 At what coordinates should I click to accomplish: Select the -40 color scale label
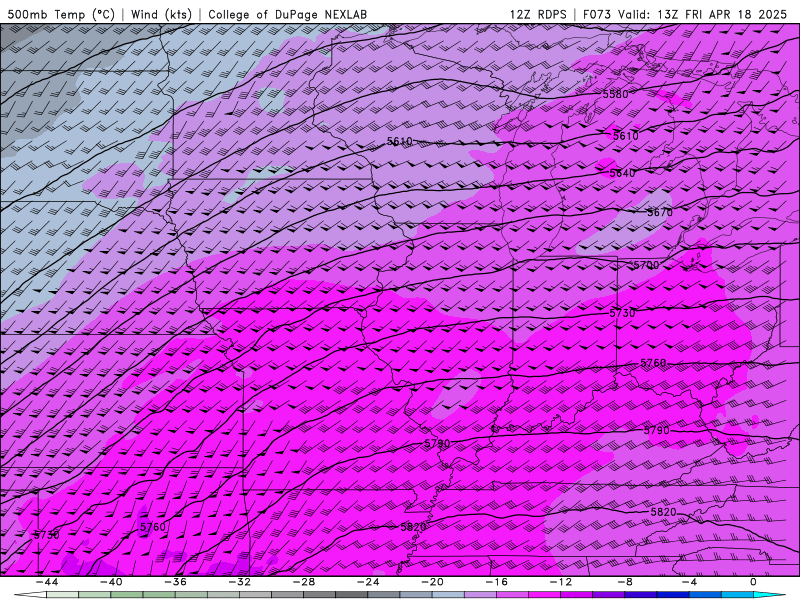[x=111, y=582]
